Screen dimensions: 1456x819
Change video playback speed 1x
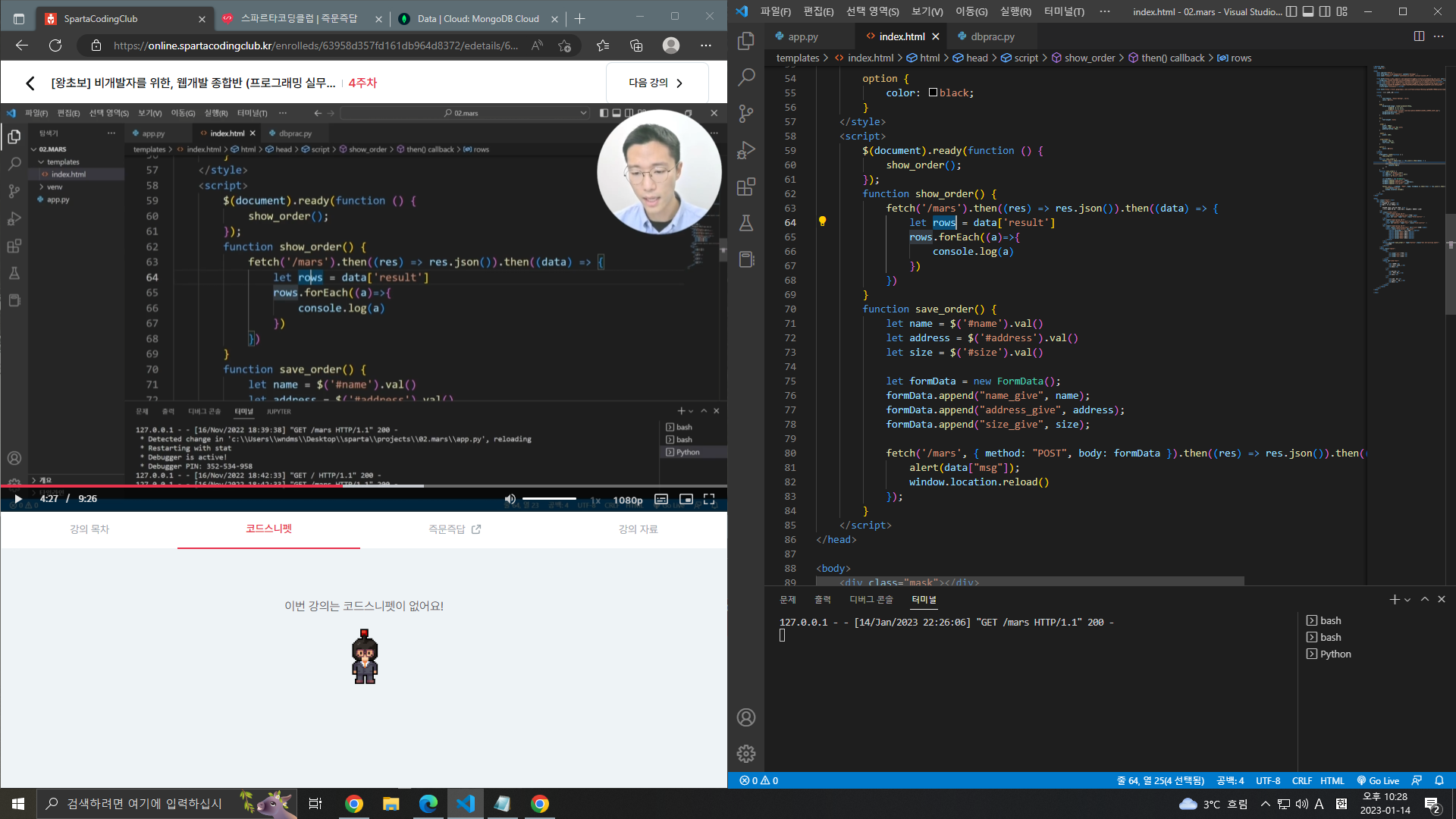coord(595,500)
